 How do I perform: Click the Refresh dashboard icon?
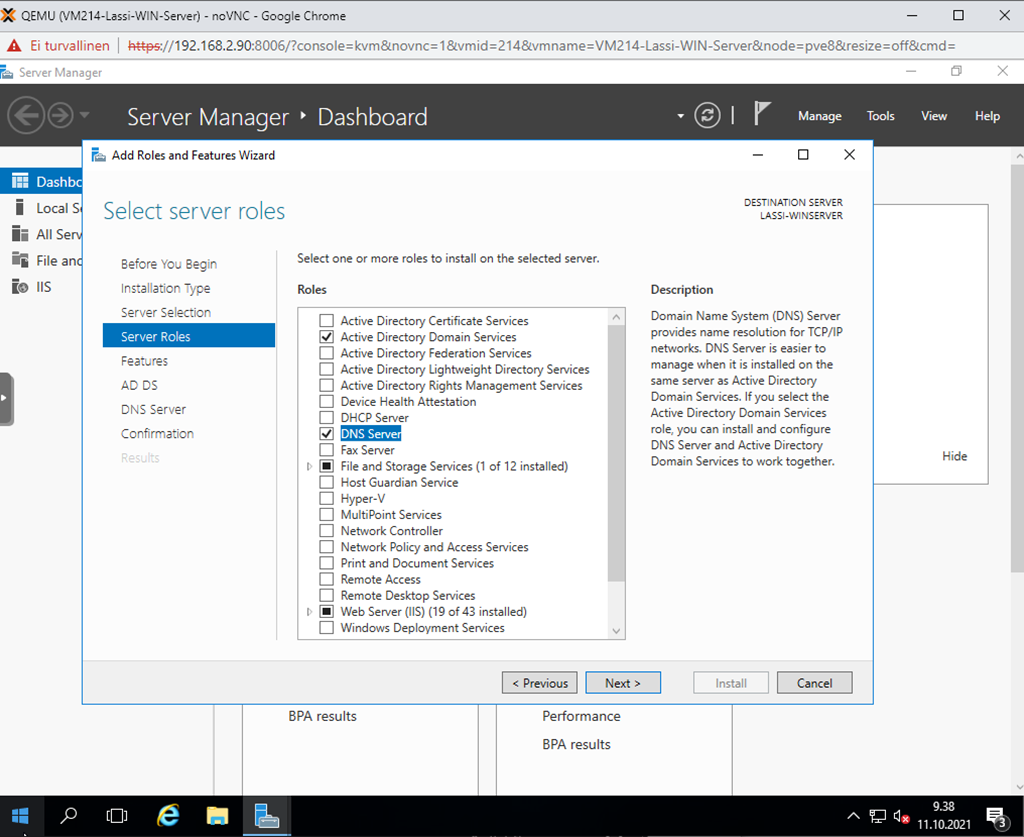pyautogui.click(x=707, y=116)
